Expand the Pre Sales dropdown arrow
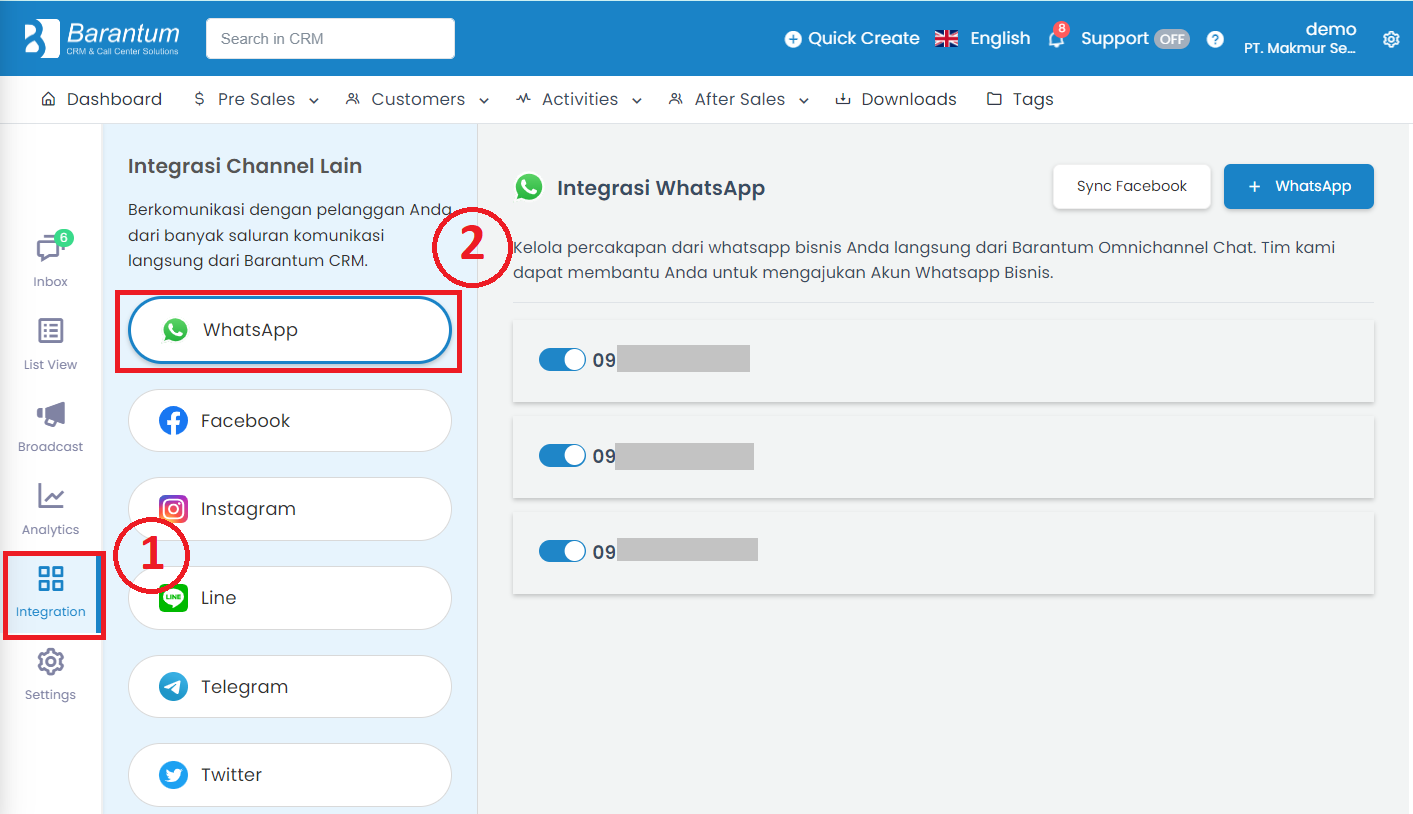 click(314, 100)
